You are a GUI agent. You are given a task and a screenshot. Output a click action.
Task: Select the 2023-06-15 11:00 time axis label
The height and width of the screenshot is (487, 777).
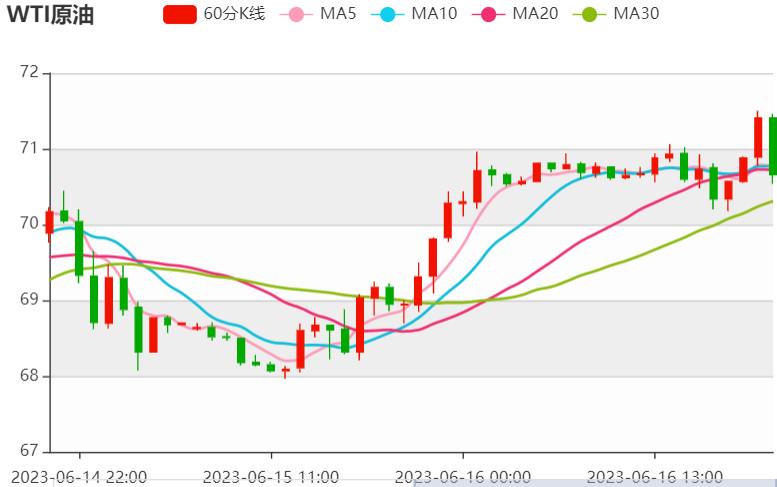click(271, 476)
